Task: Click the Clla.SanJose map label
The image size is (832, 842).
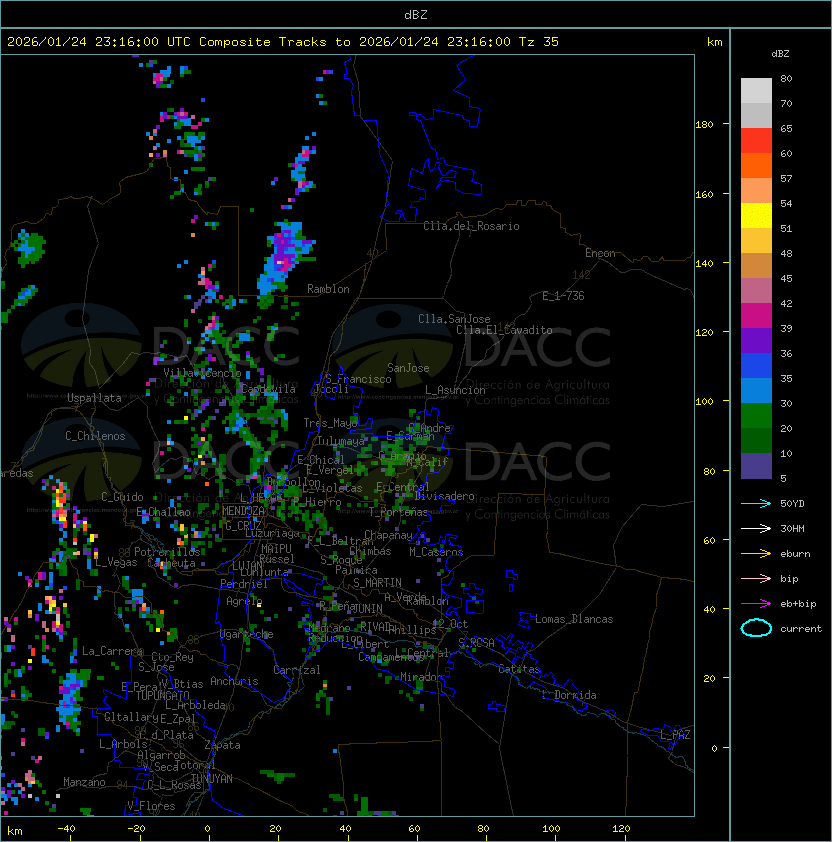Action: [x=454, y=319]
